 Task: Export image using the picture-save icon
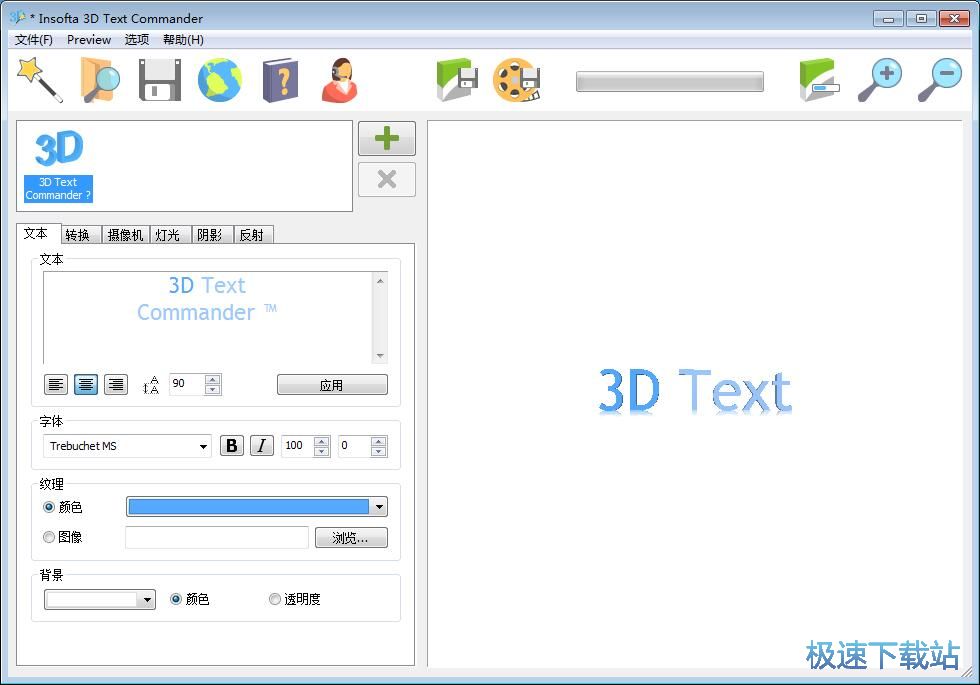456,79
